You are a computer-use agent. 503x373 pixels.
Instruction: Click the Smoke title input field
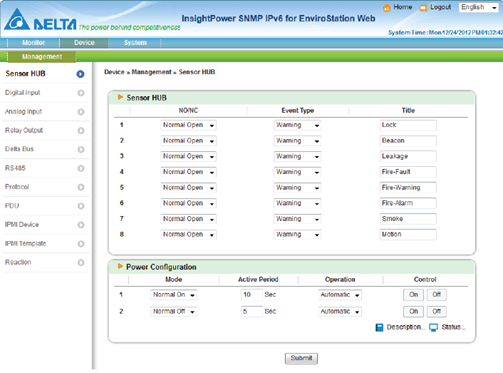(x=408, y=219)
